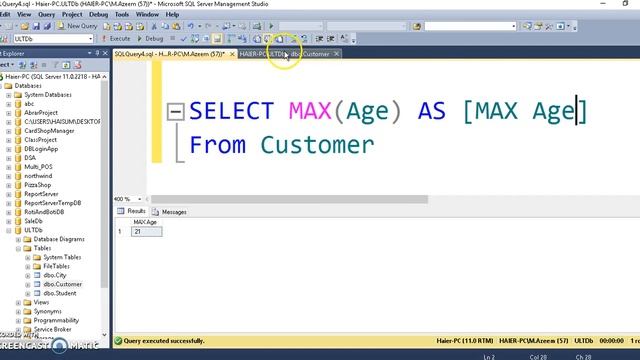Click the Increase Indent icon
The height and width of the screenshot is (360, 640).
[331, 39]
